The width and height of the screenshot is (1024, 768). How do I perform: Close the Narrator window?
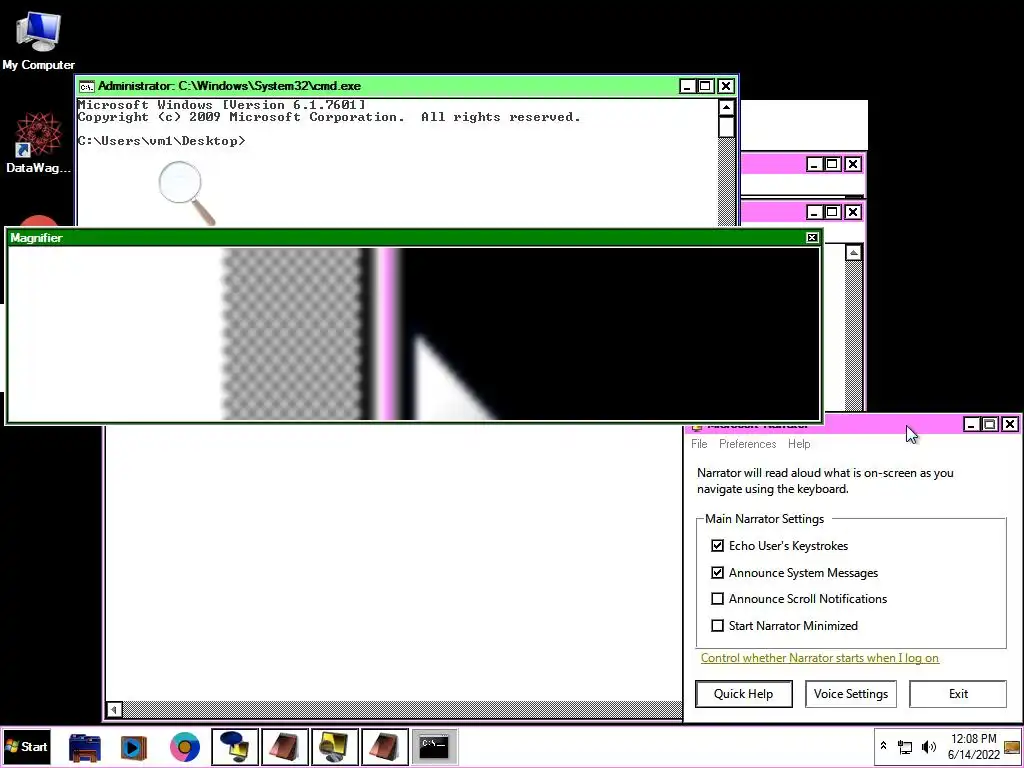tap(1010, 424)
